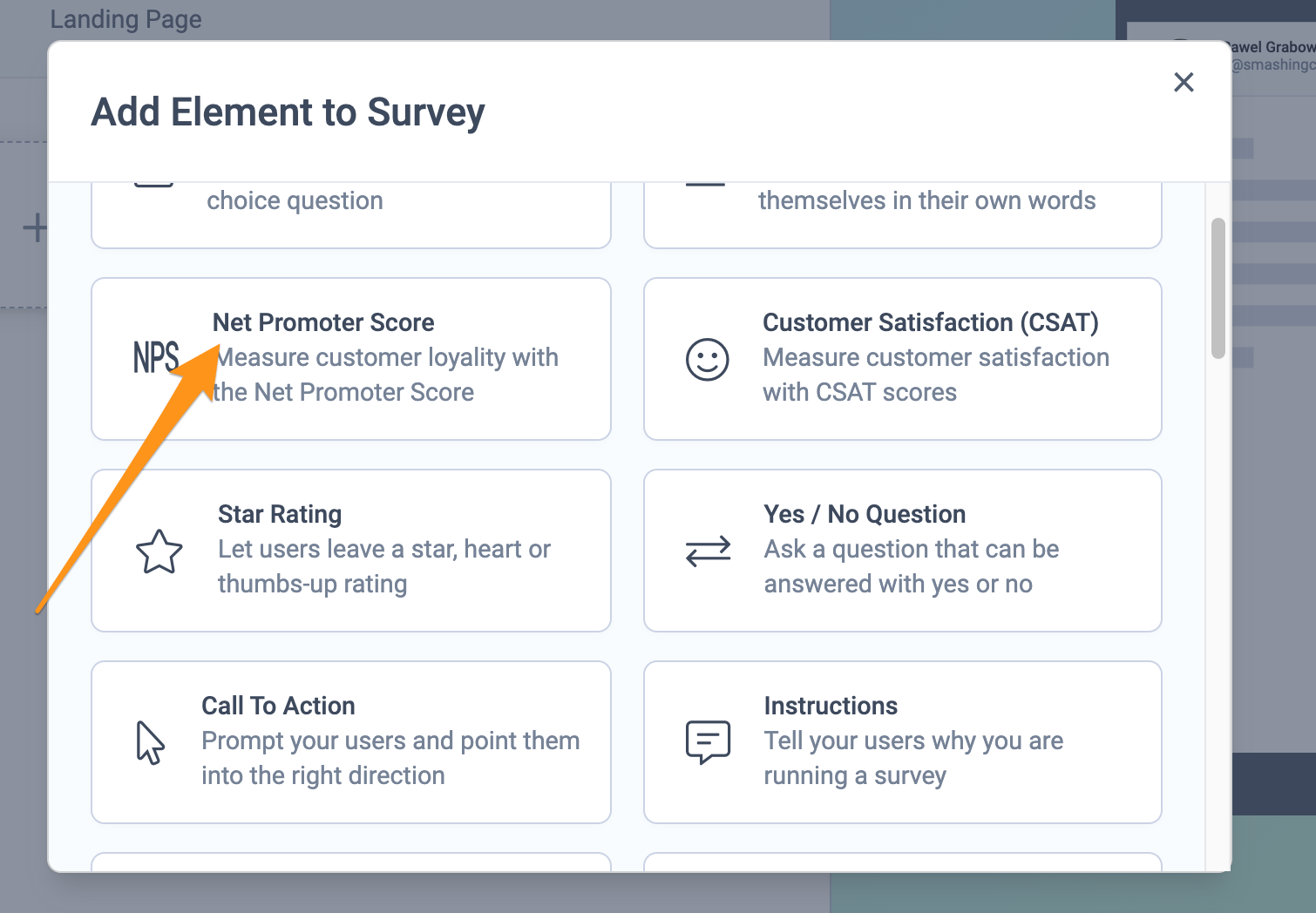The width and height of the screenshot is (1316, 913).
Task: Click "Let users leave a star" description
Action: (383, 550)
